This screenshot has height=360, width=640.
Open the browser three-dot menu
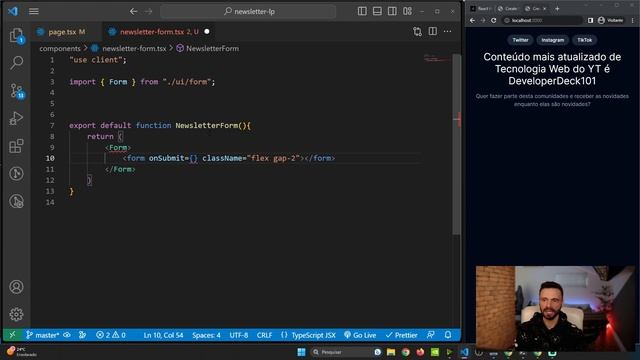[633, 20]
